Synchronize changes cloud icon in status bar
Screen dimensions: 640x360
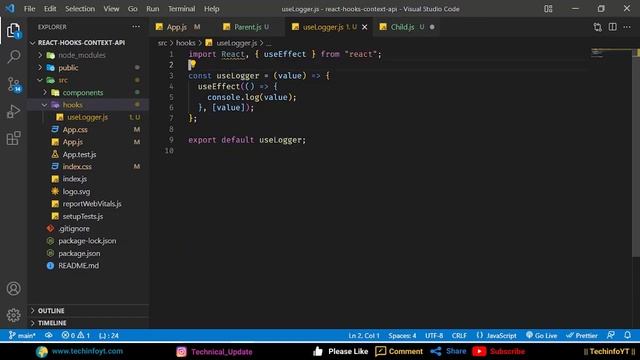click(49, 336)
